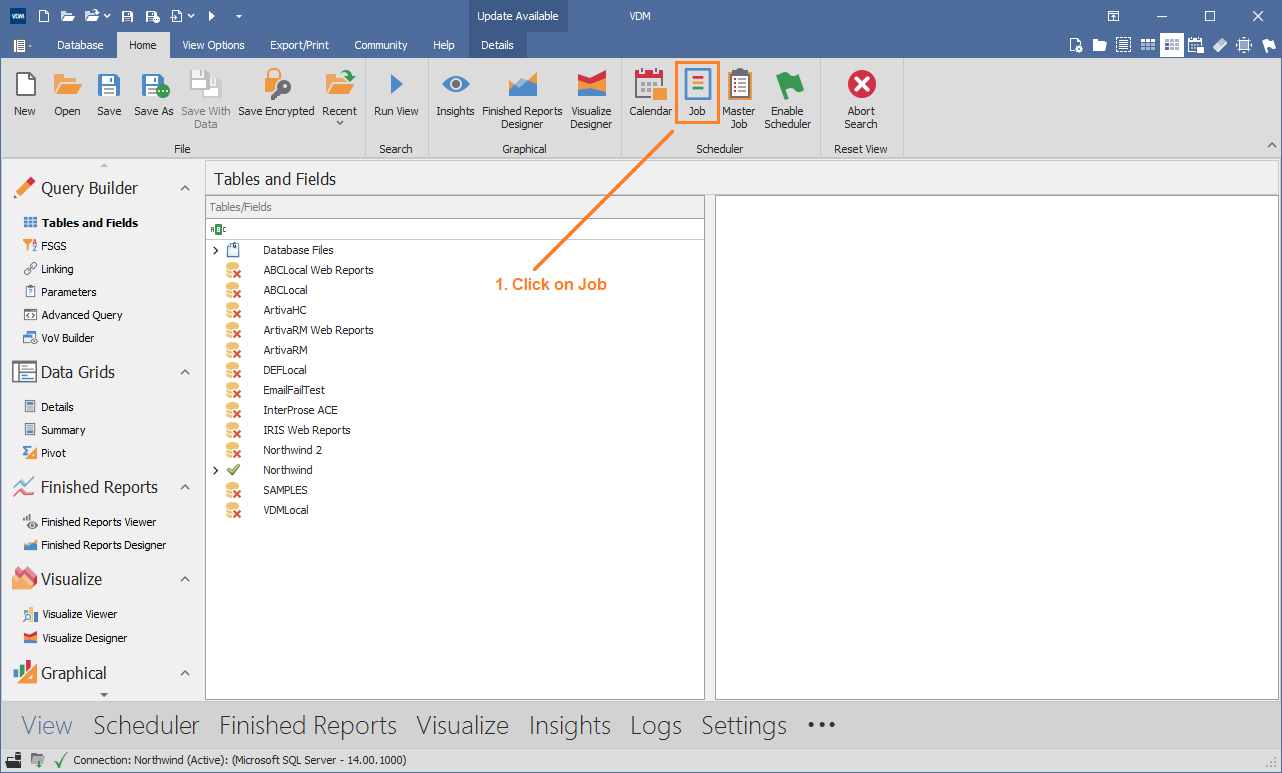
Task: Go to Scheduler in bottom navigation
Action: tap(146, 725)
